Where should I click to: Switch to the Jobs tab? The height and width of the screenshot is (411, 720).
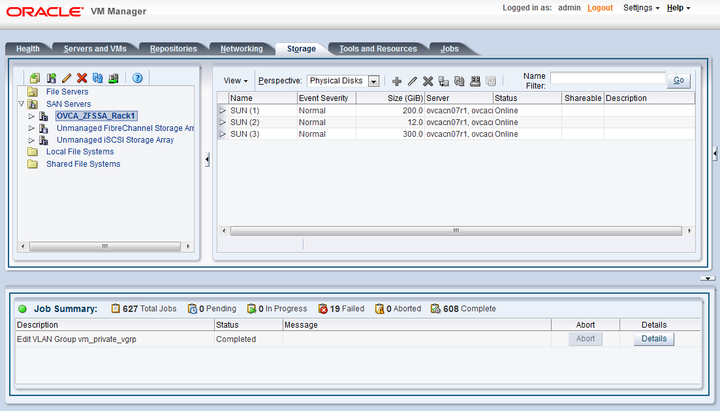450,49
